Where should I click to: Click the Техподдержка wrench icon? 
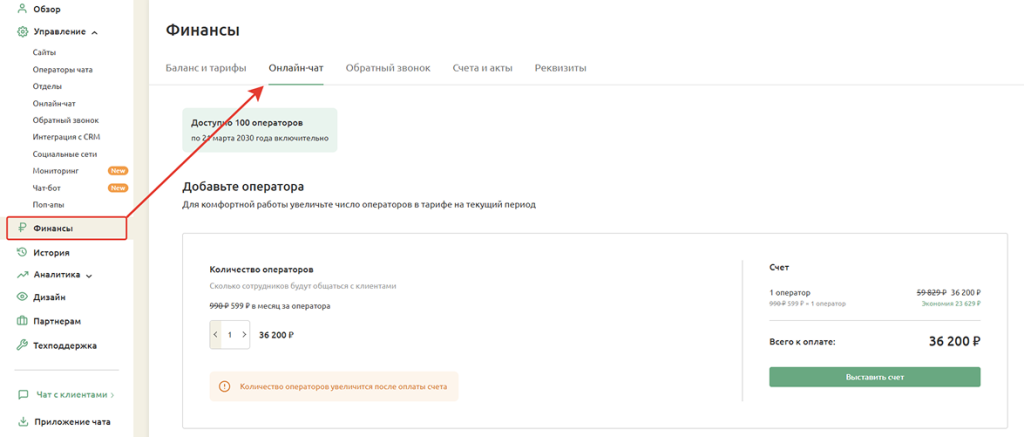coord(22,345)
